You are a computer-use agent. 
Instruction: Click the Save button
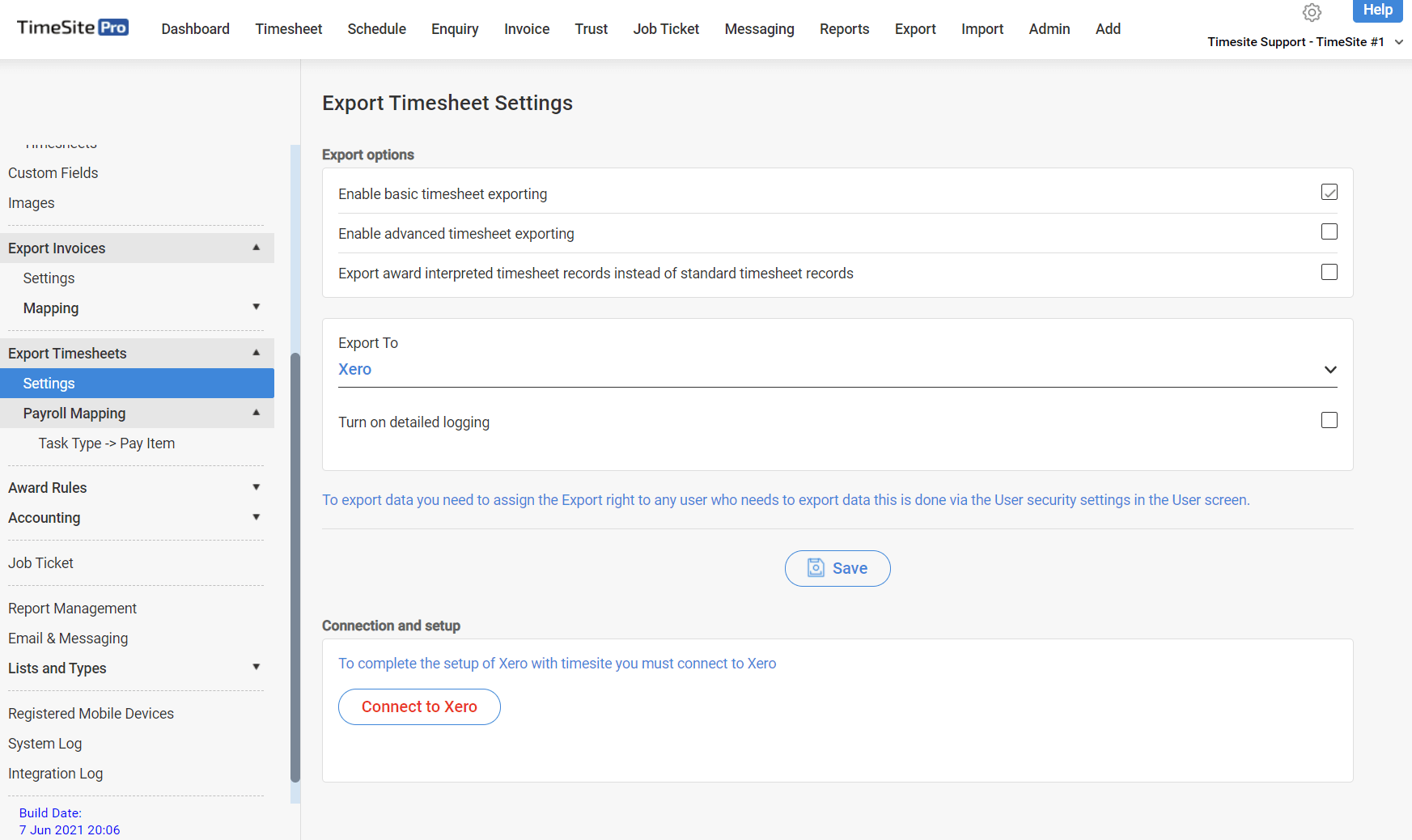(x=837, y=568)
